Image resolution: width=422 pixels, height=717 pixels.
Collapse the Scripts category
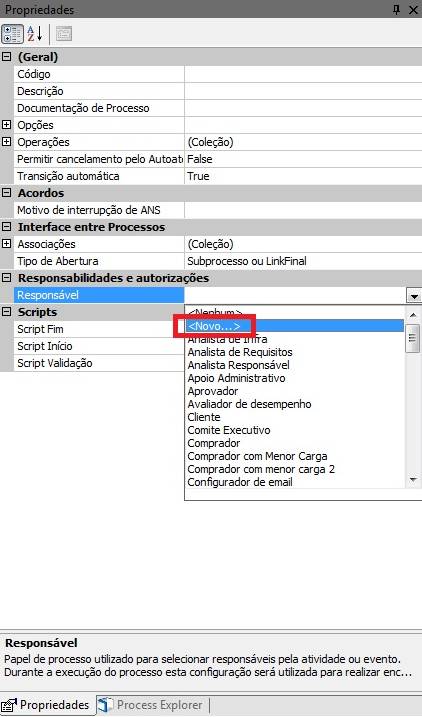(x=6, y=312)
